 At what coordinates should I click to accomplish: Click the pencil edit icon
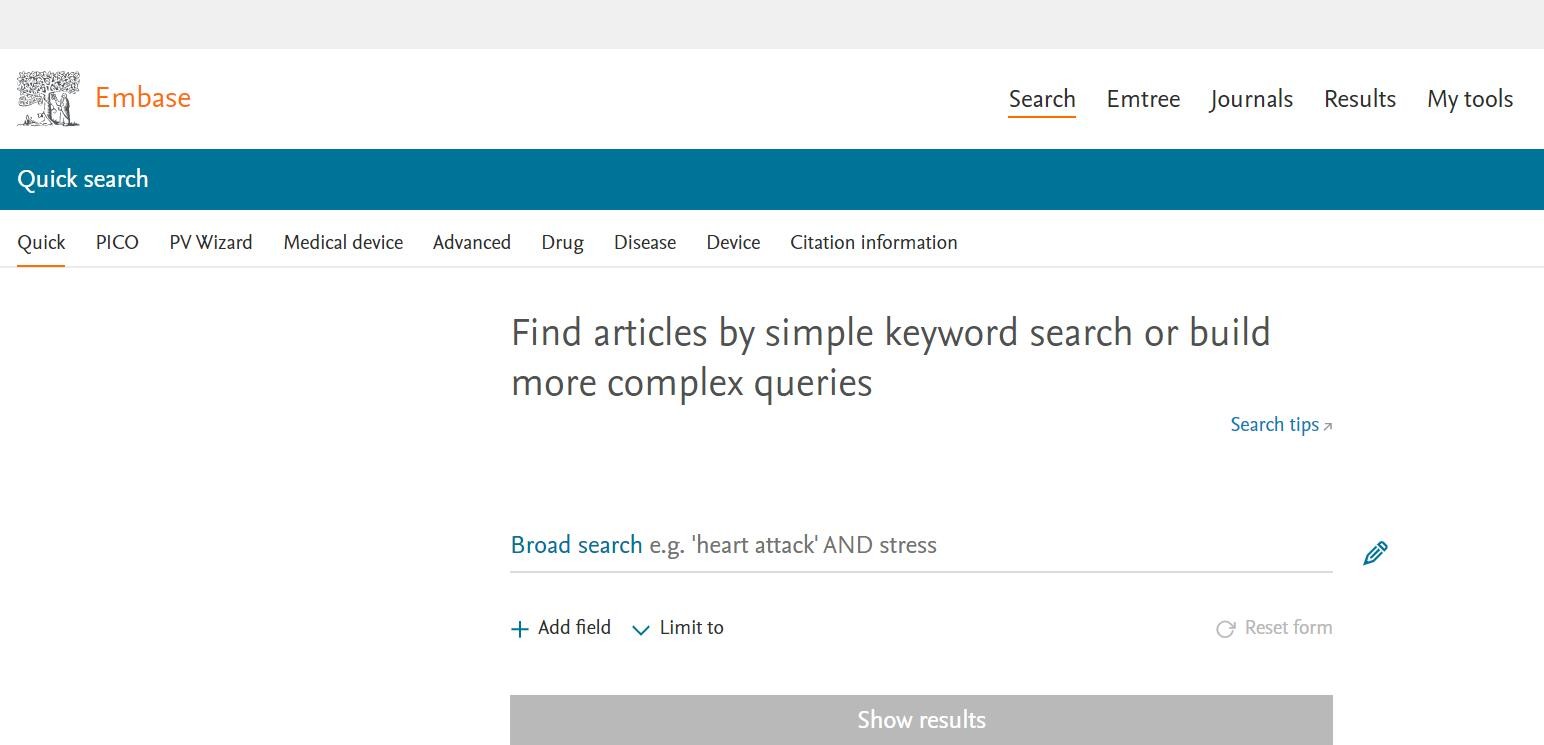point(1375,553)
